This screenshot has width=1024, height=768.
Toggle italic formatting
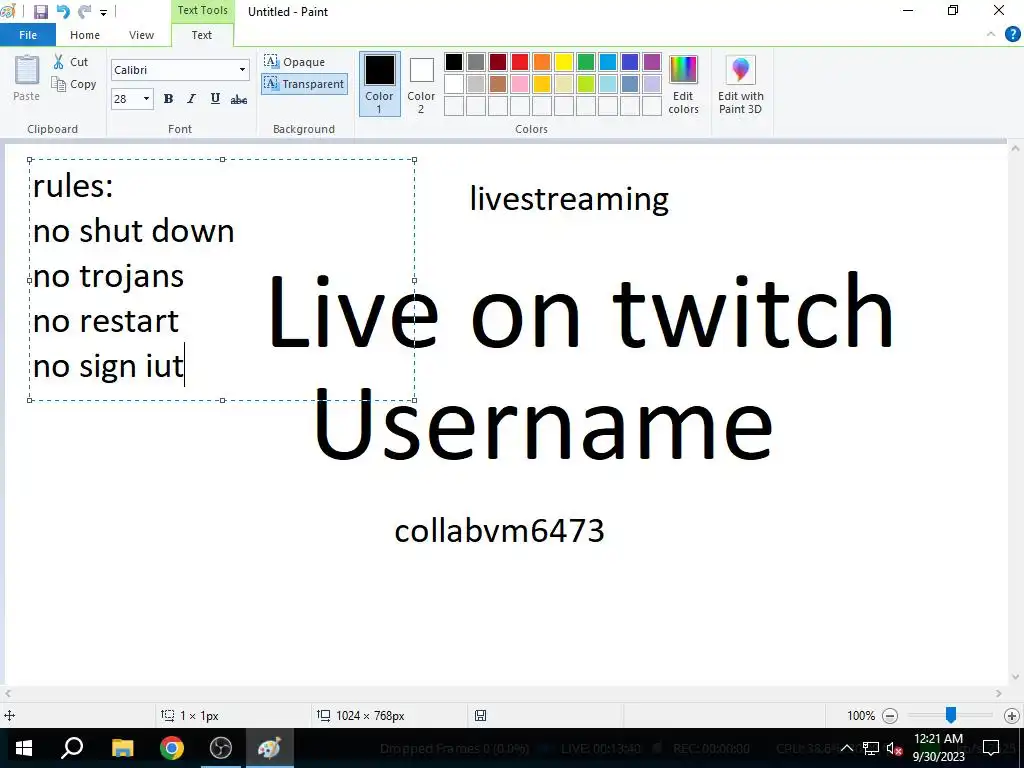[x=191, y=99]
